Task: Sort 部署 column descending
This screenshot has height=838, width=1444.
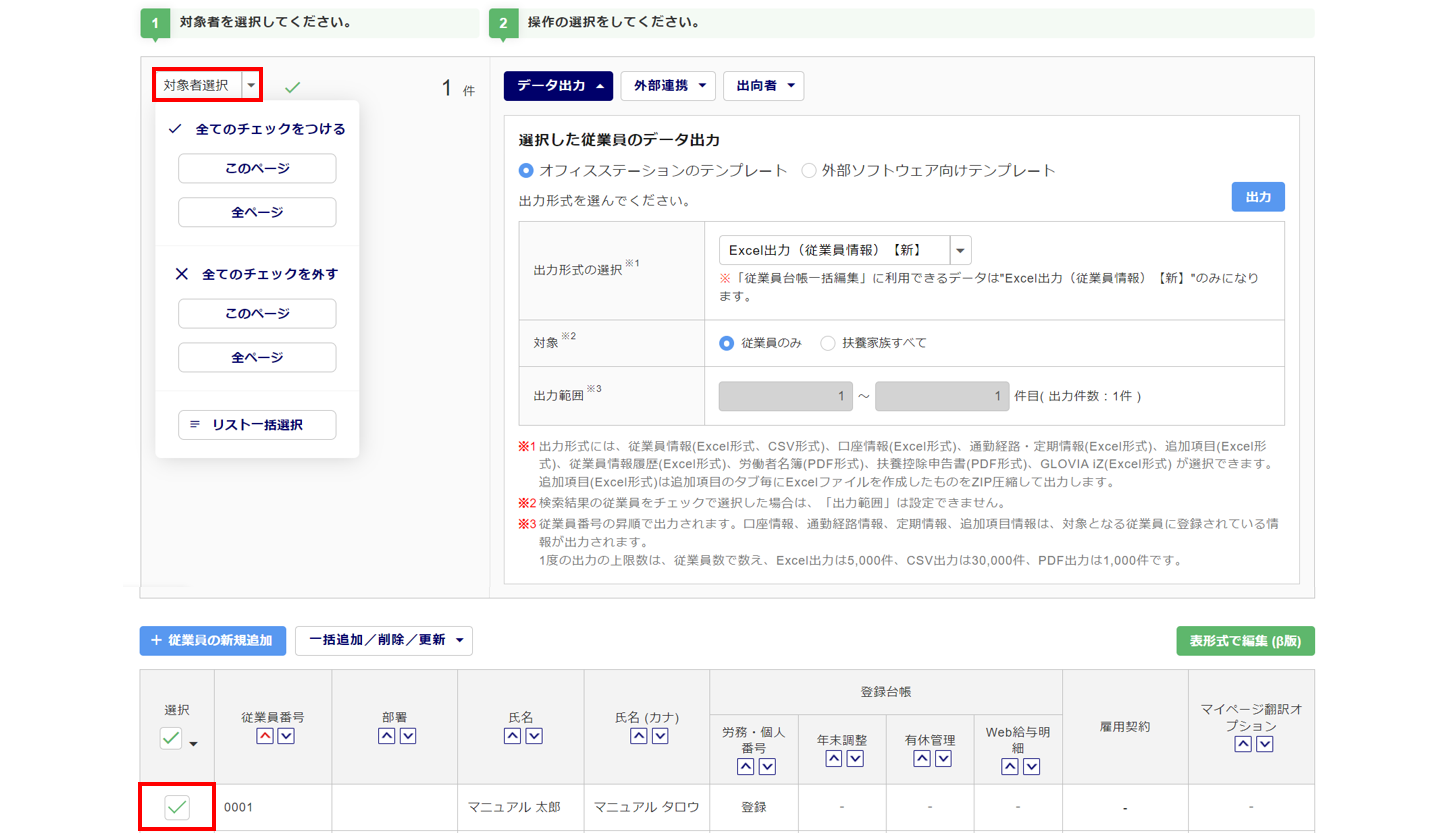Action: coord(407,736)
